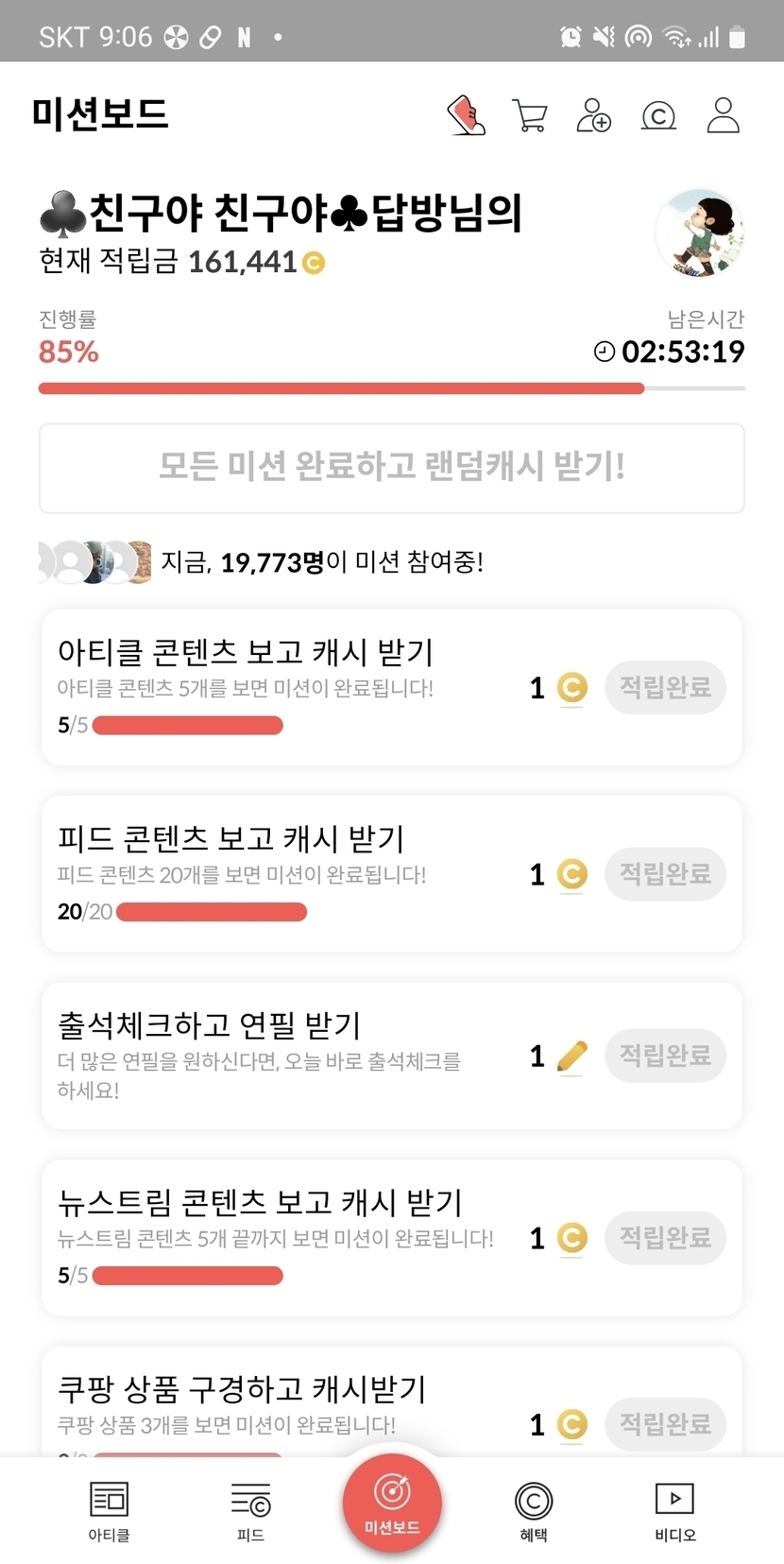Tap 적립완료 on the attendance check mission

click(665, 1056)
